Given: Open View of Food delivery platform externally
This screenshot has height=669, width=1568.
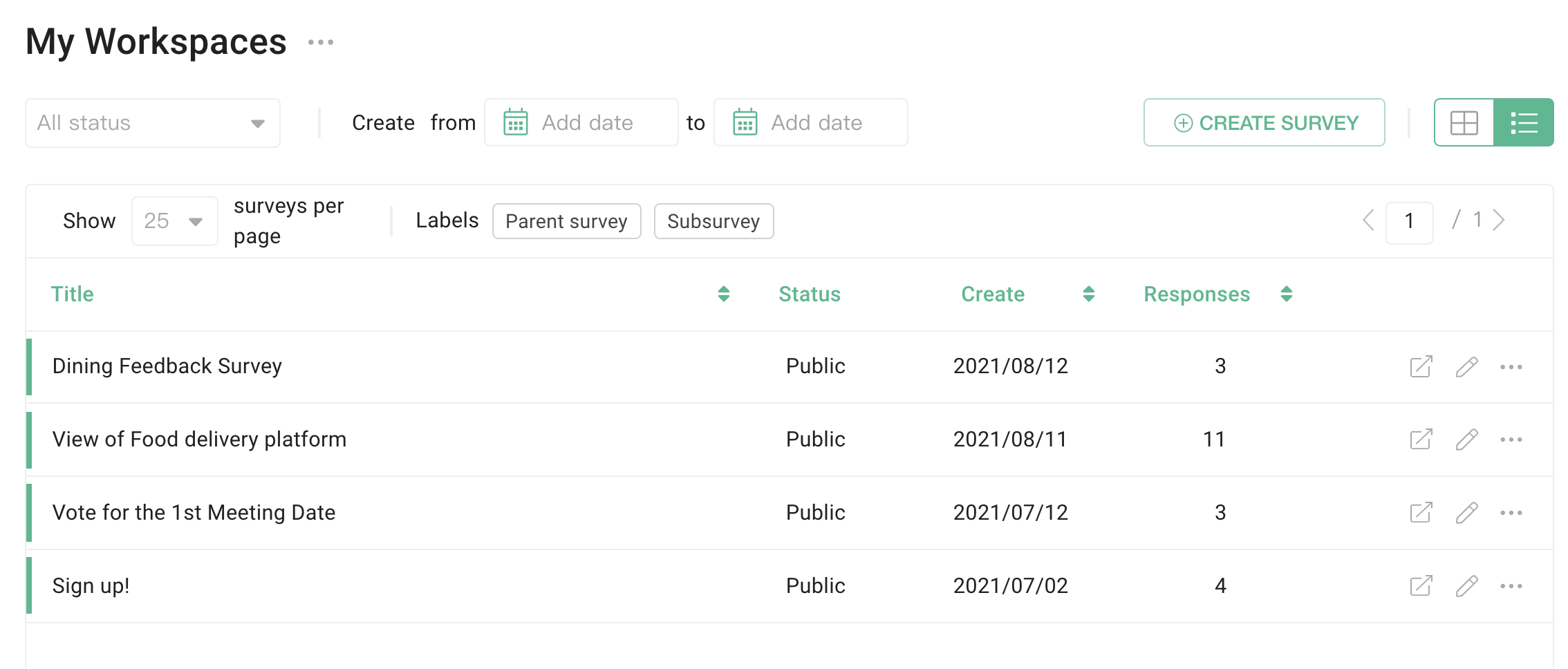Looking at the screenshot, I should (1421, 440).
